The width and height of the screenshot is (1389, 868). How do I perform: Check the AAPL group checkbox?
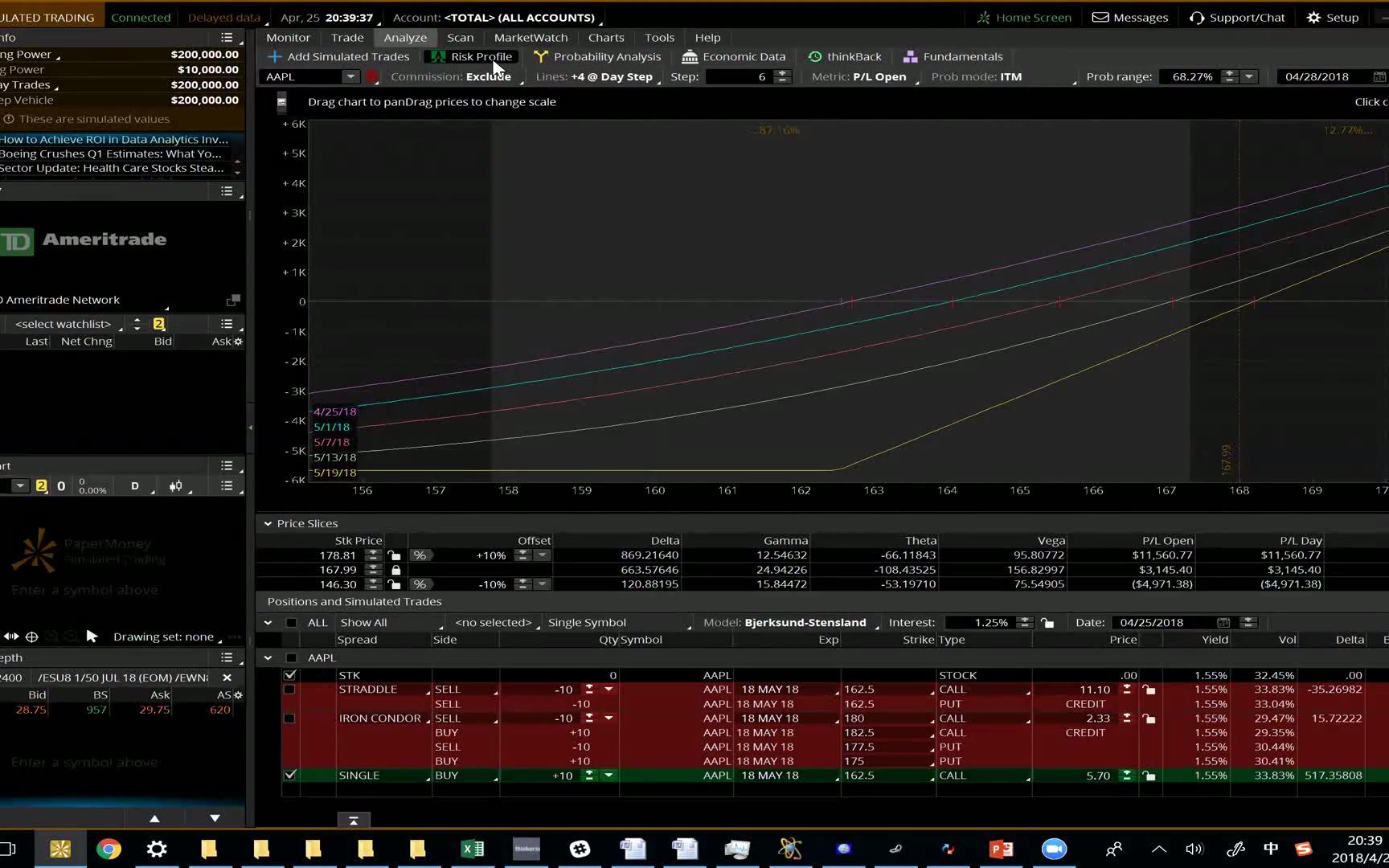291,657
